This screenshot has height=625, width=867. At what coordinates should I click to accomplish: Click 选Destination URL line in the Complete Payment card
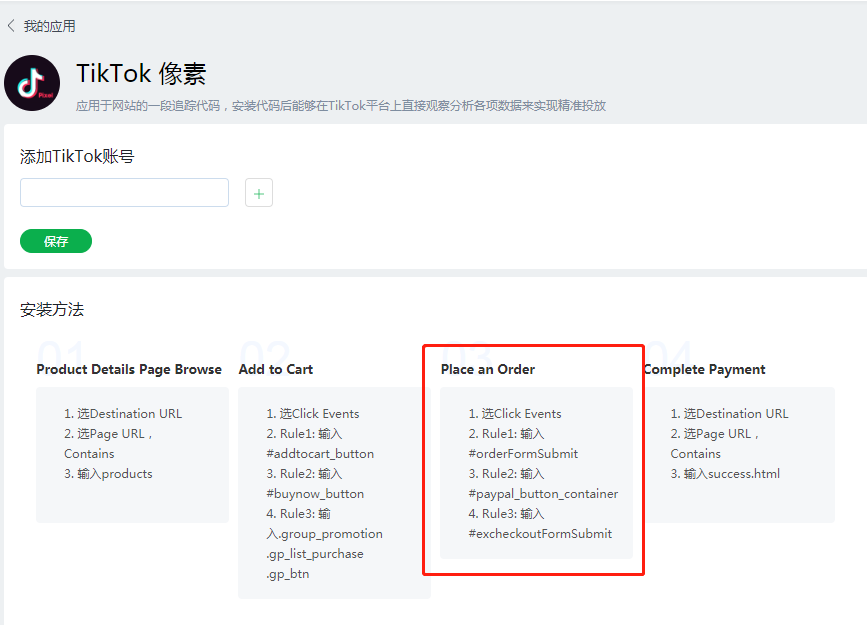729,414
